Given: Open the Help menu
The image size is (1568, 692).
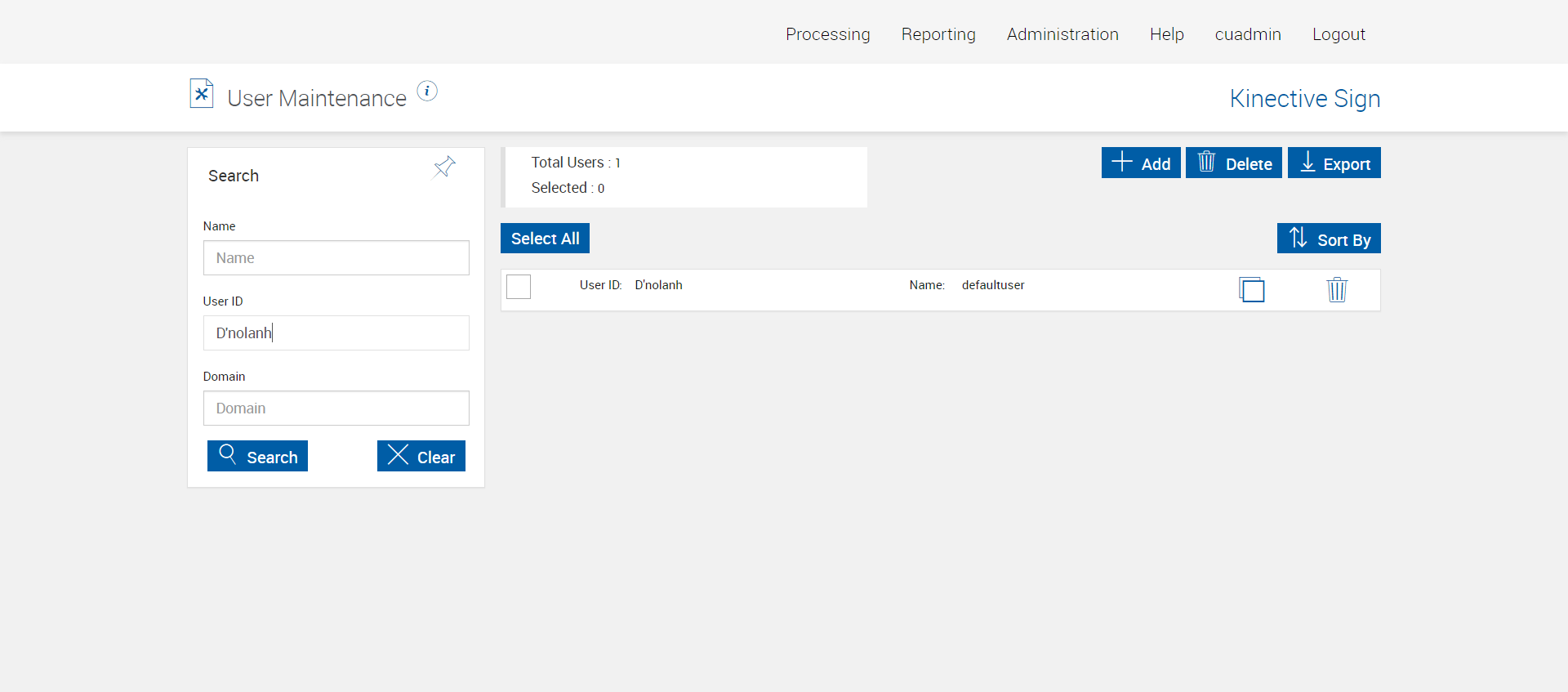Looking at the screenshot, I should pos(1167,34).
